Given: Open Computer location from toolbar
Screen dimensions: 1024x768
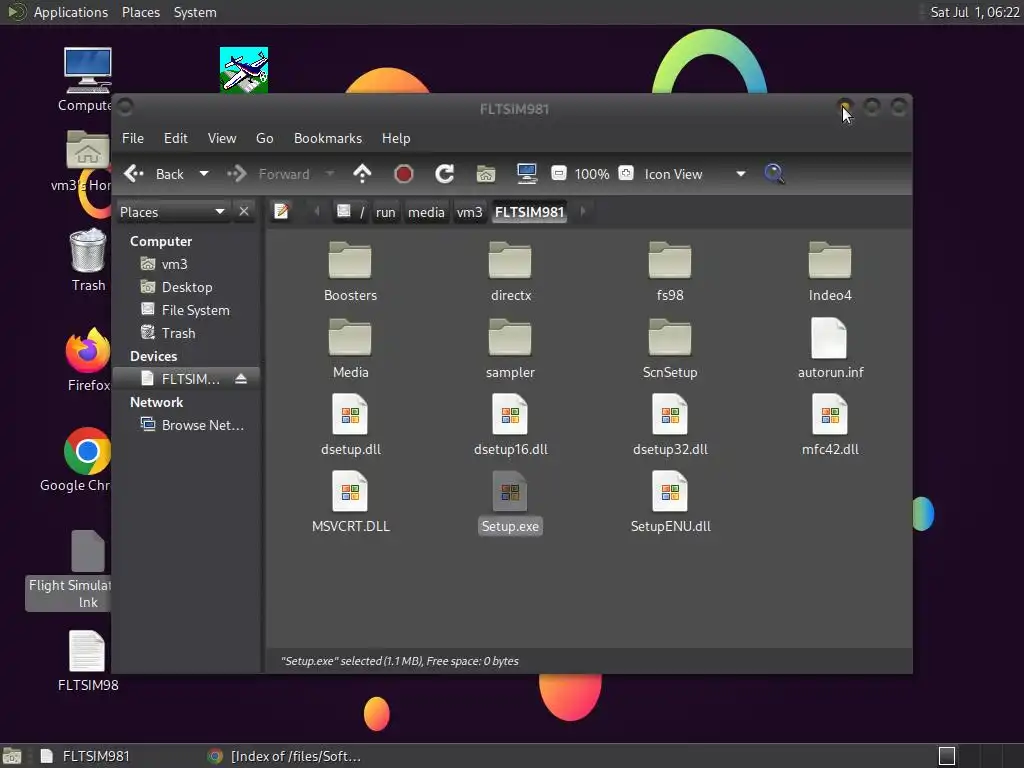Looking at the screenshot, I should point(526,174).
